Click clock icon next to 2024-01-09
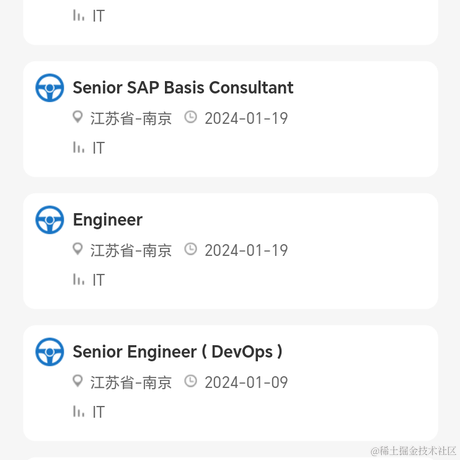 191,381
